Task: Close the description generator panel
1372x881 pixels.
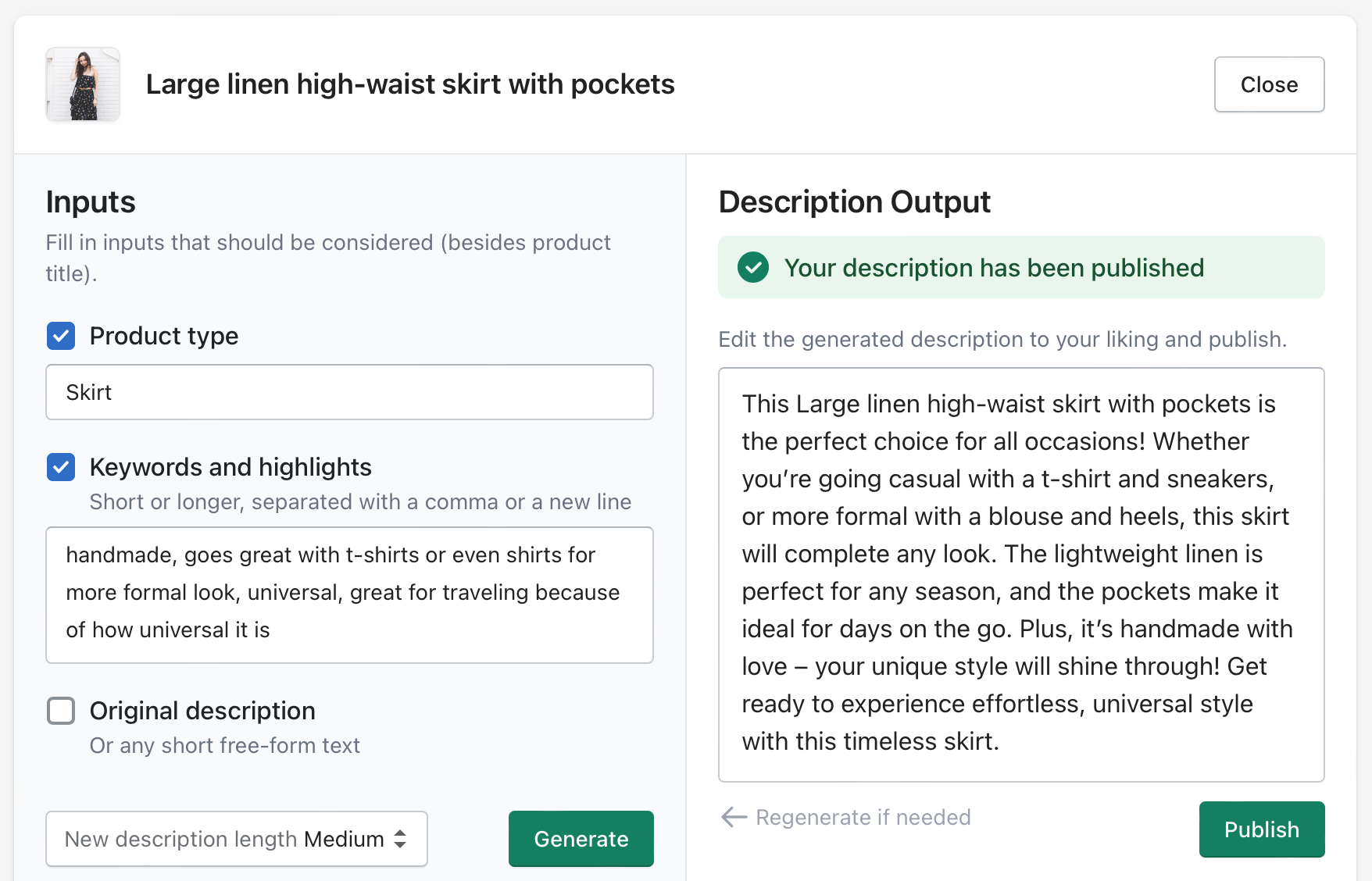Action: [x=1269, y=84]
